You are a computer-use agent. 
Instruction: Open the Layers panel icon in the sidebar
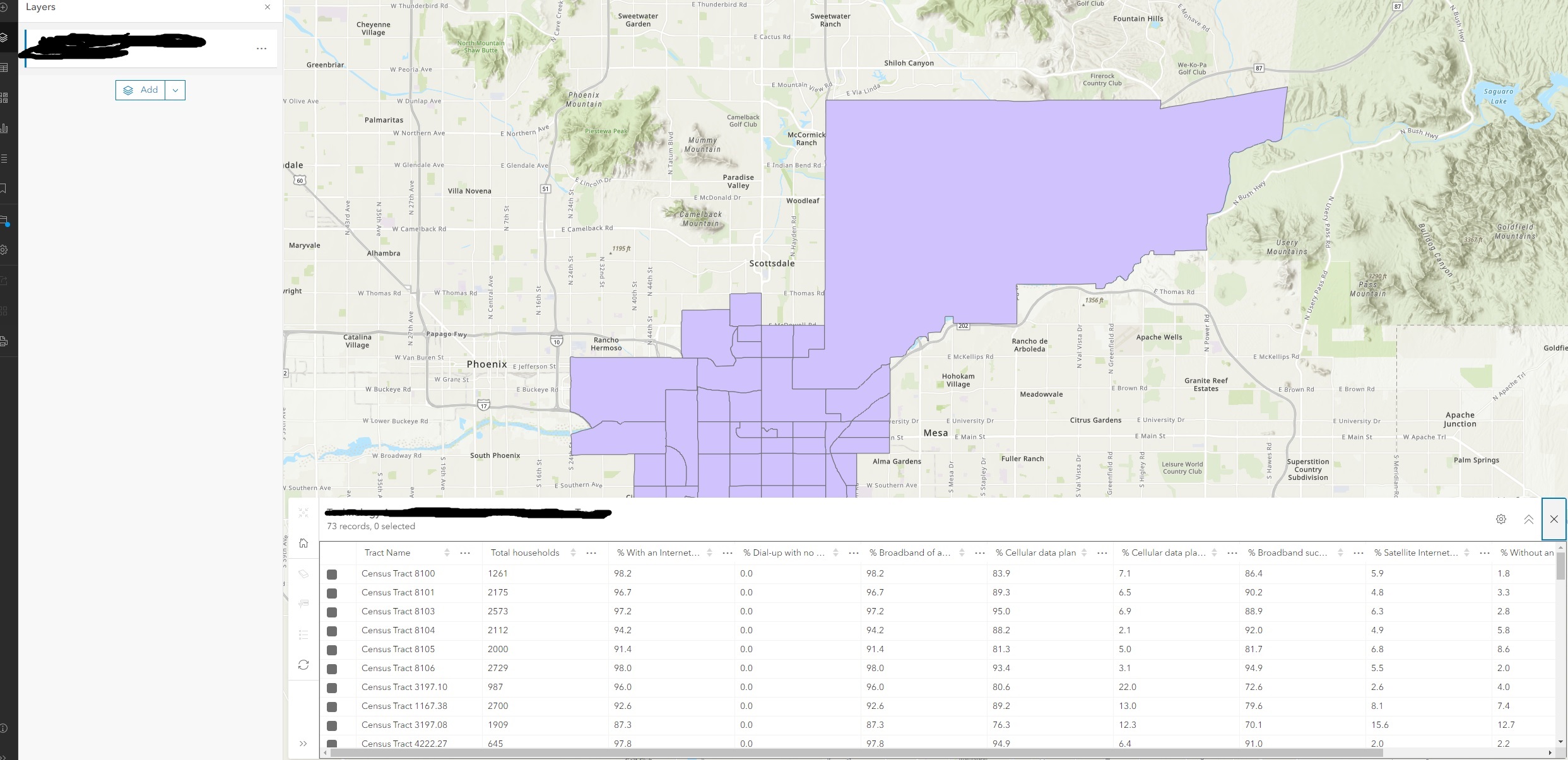[4, 38]
